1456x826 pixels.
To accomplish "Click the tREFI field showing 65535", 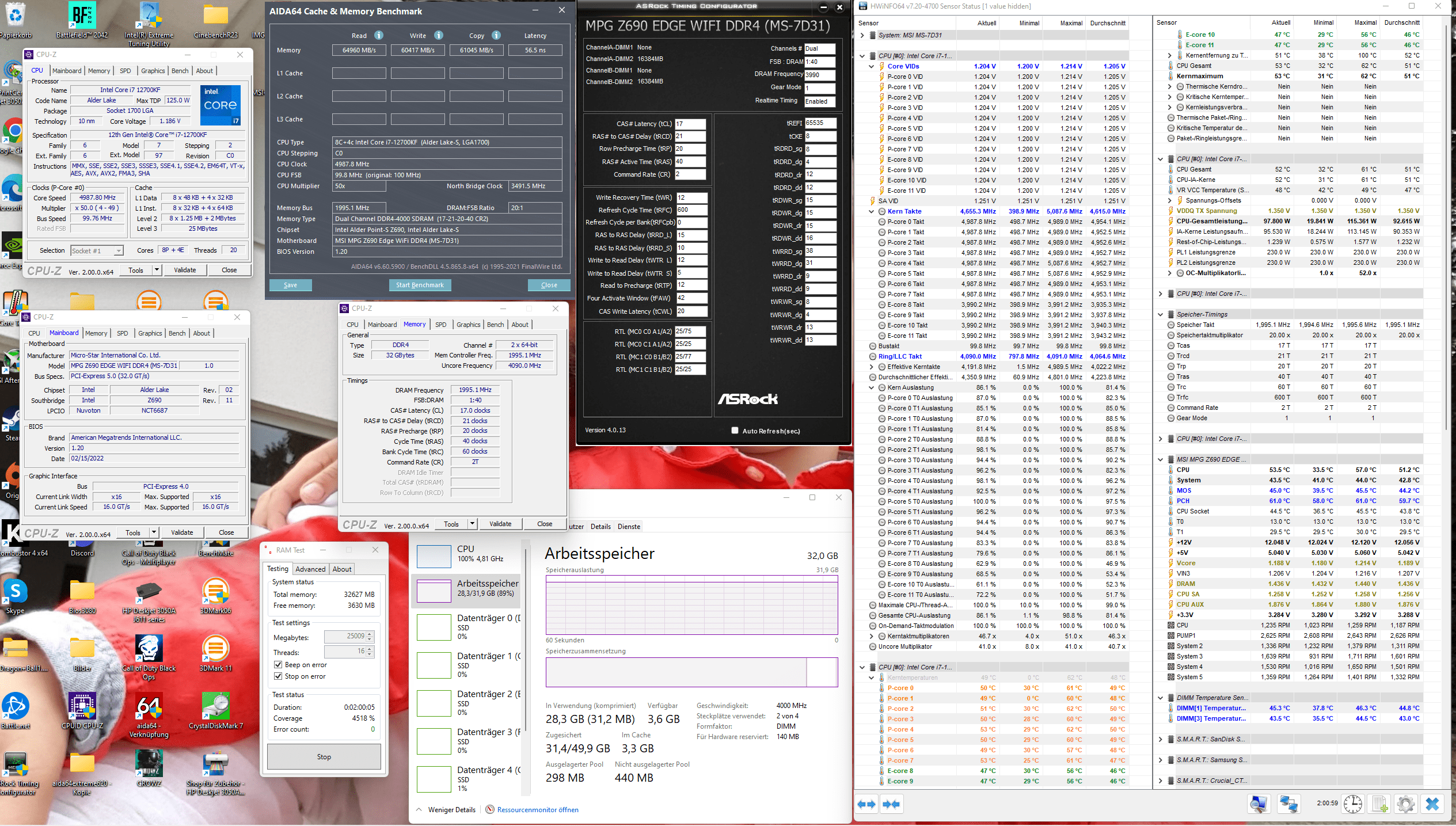I will (x=820, y=123).
